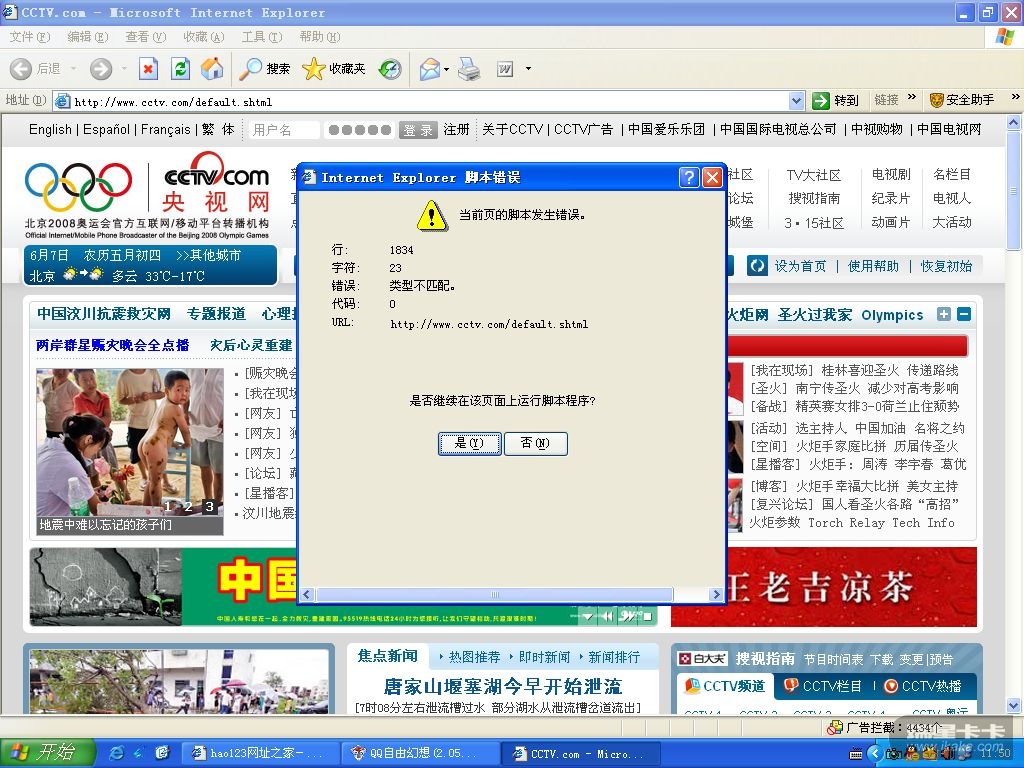Click the set-as-homepage icon
This screenshot has width=1024, height=768.
[758, 266]
